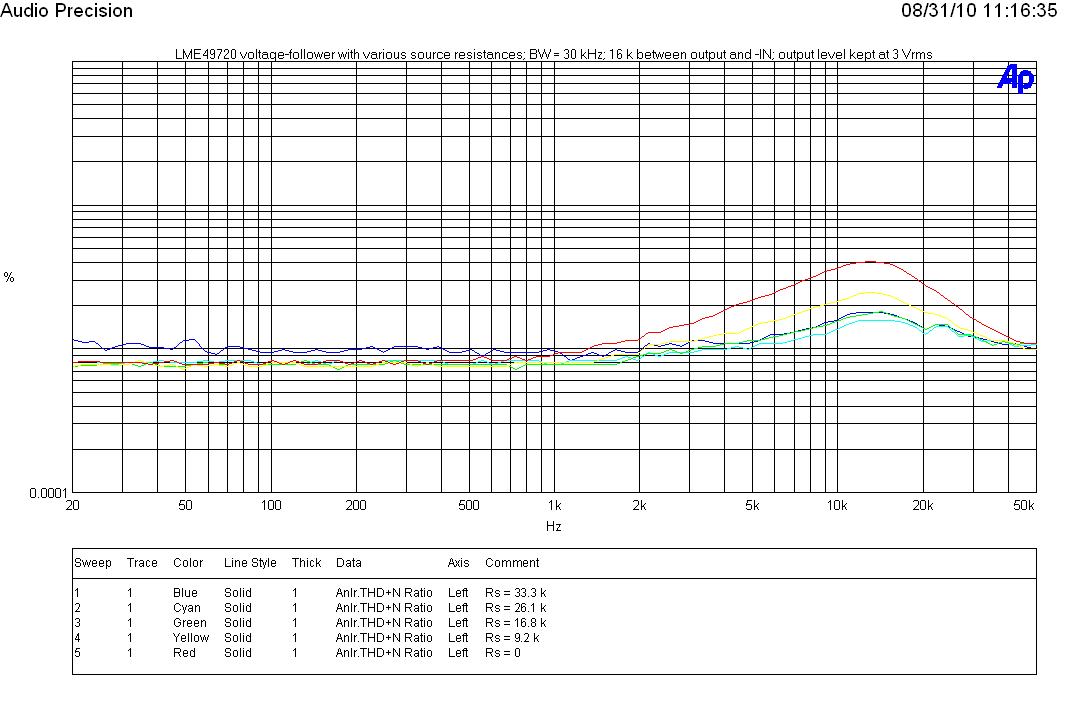Select the 'Cyan' color cell in legend
Viewport: 1084px width, 723px height.
coord(187,608)
